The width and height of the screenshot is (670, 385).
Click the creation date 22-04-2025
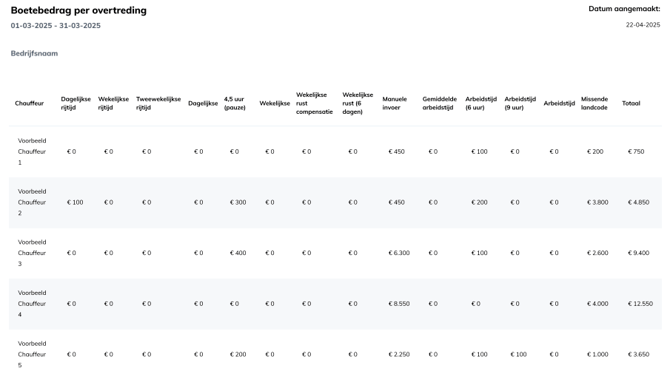coord(643,25)
